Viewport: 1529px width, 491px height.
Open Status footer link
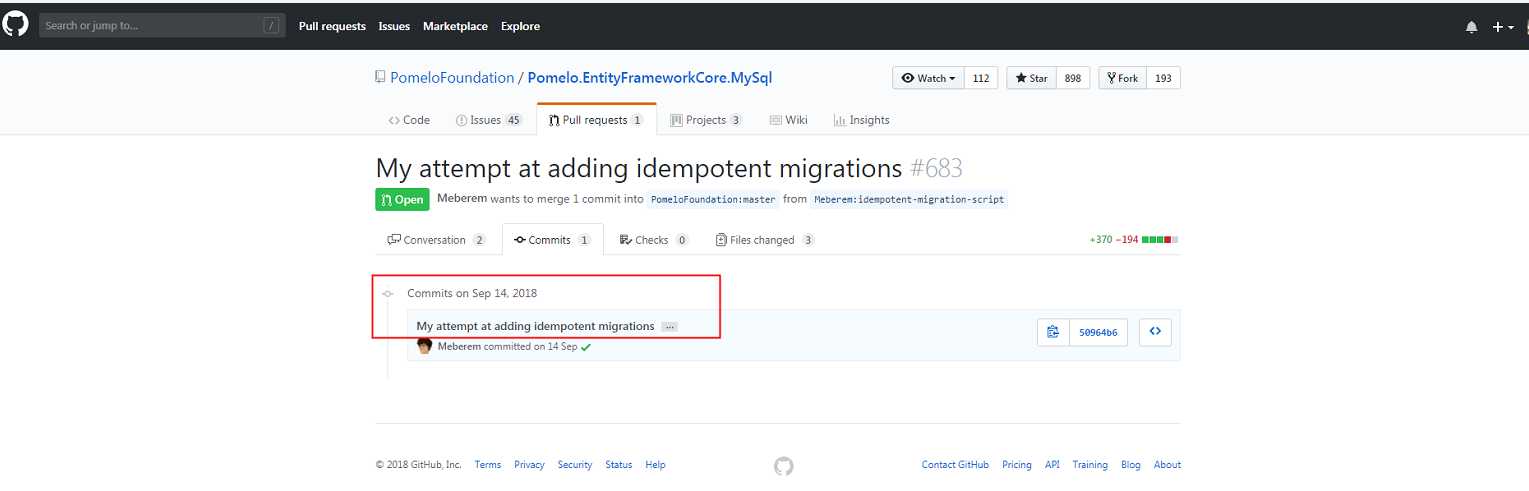[x=619, y=465]
